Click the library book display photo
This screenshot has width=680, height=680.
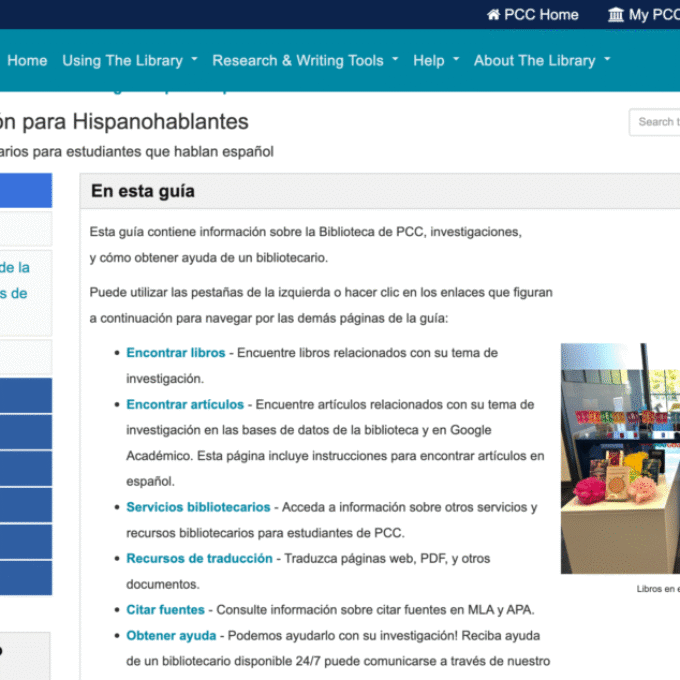click(x=620, y=458)
